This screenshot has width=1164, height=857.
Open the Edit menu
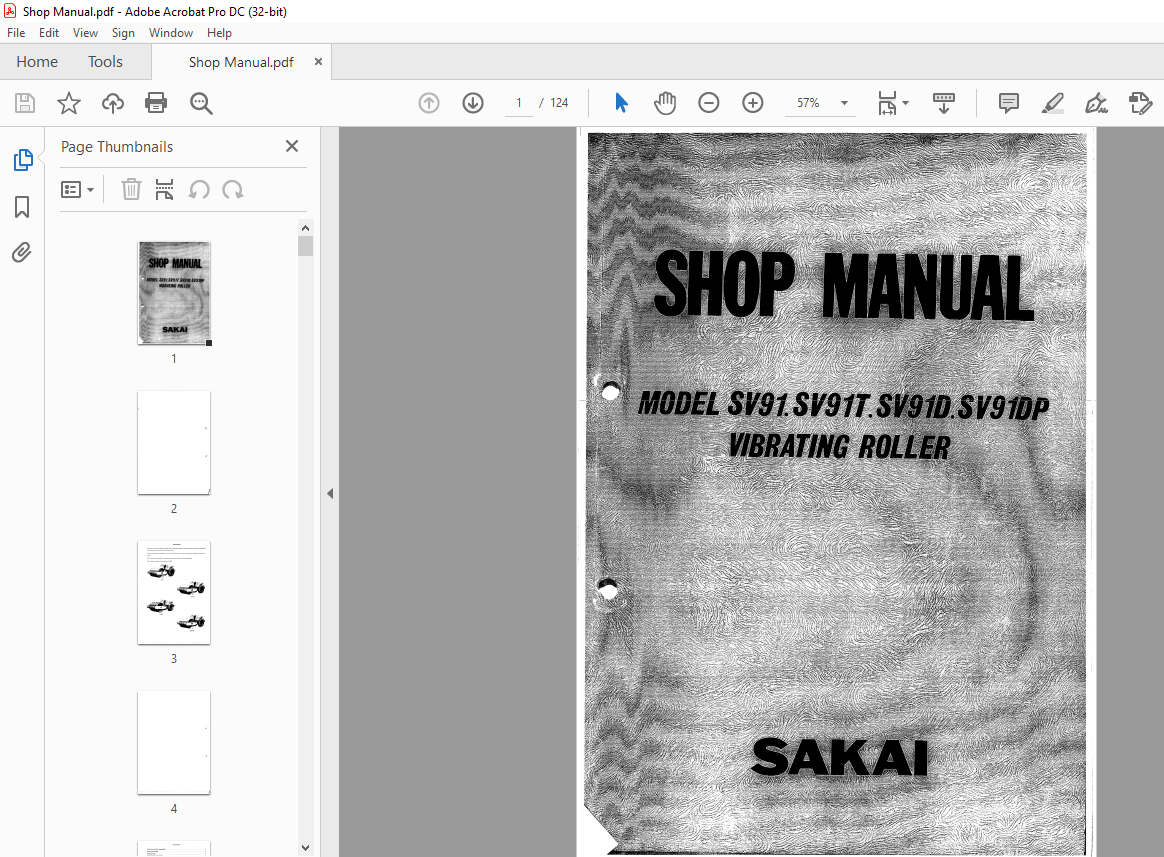pyautogui.click(x=49, y=33)
